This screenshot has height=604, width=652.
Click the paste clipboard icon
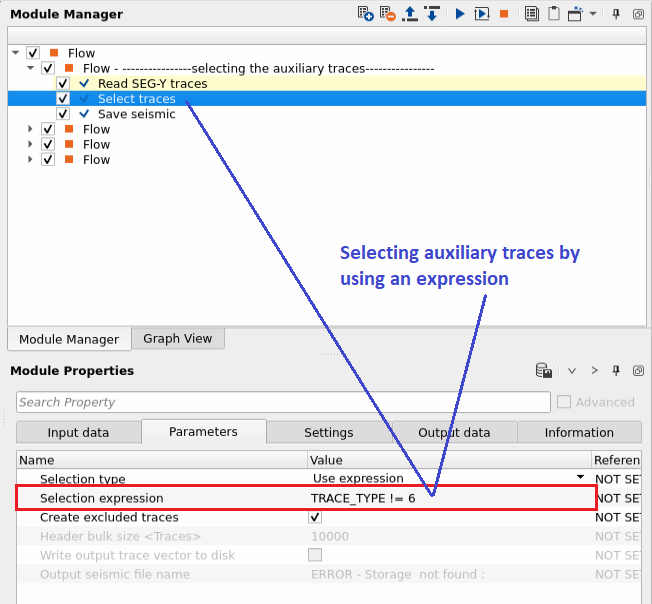(x=552, y=14)
